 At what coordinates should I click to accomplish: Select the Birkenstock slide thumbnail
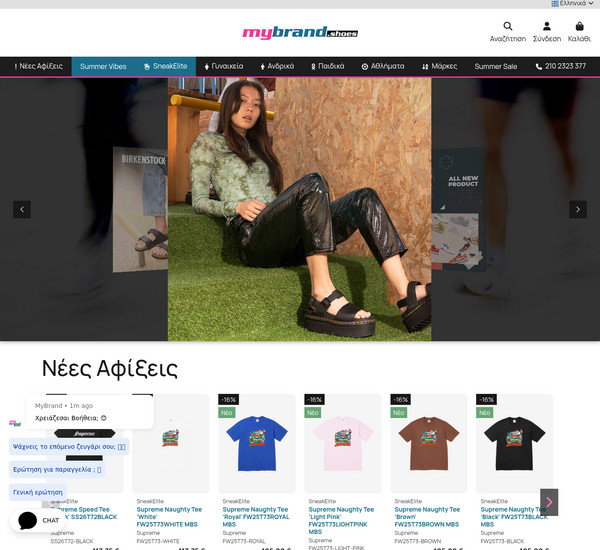pyautogui.click(x=140, y=210)
